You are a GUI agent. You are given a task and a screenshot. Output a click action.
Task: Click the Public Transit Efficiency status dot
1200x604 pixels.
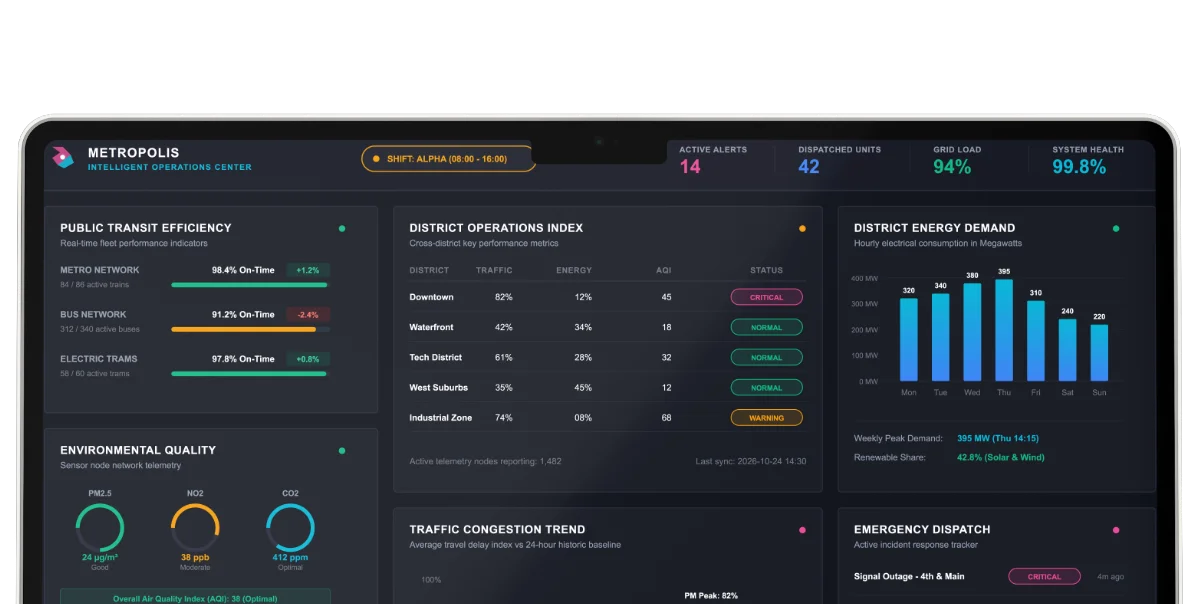[x=342, y=228]
